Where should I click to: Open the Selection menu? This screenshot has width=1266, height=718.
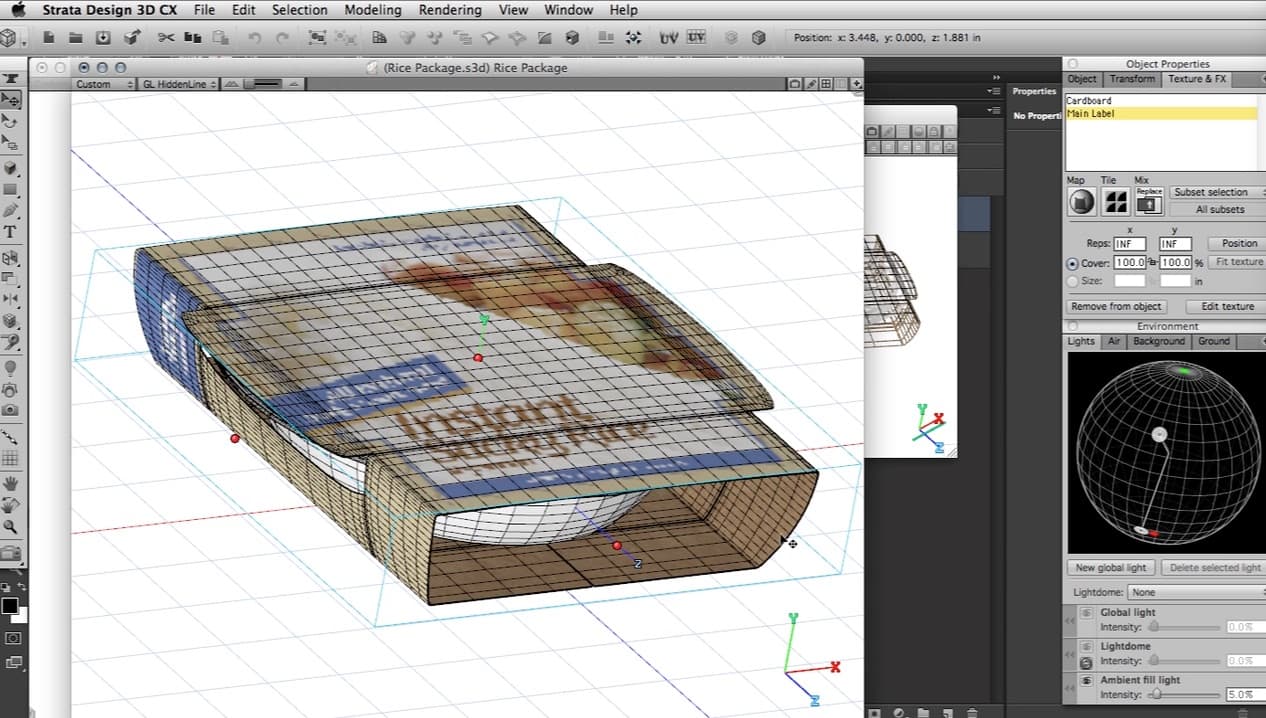coord(299,10)
